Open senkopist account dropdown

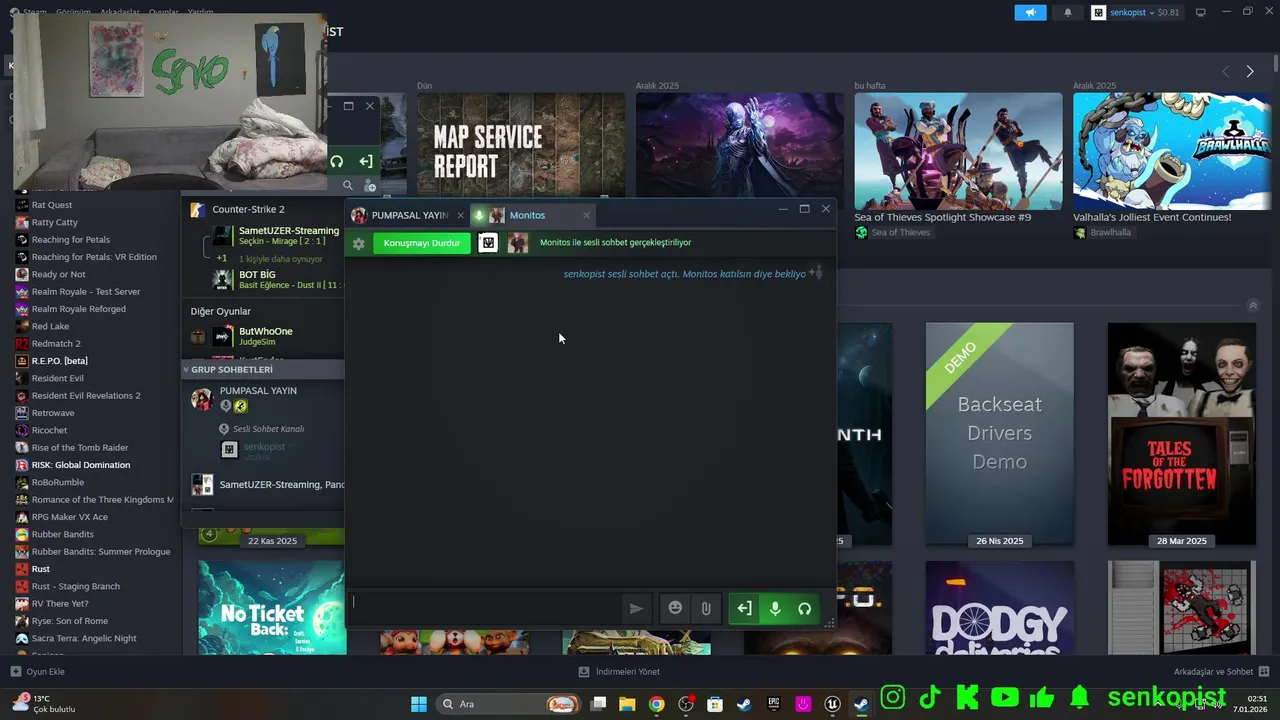[x=1136, y=12]
